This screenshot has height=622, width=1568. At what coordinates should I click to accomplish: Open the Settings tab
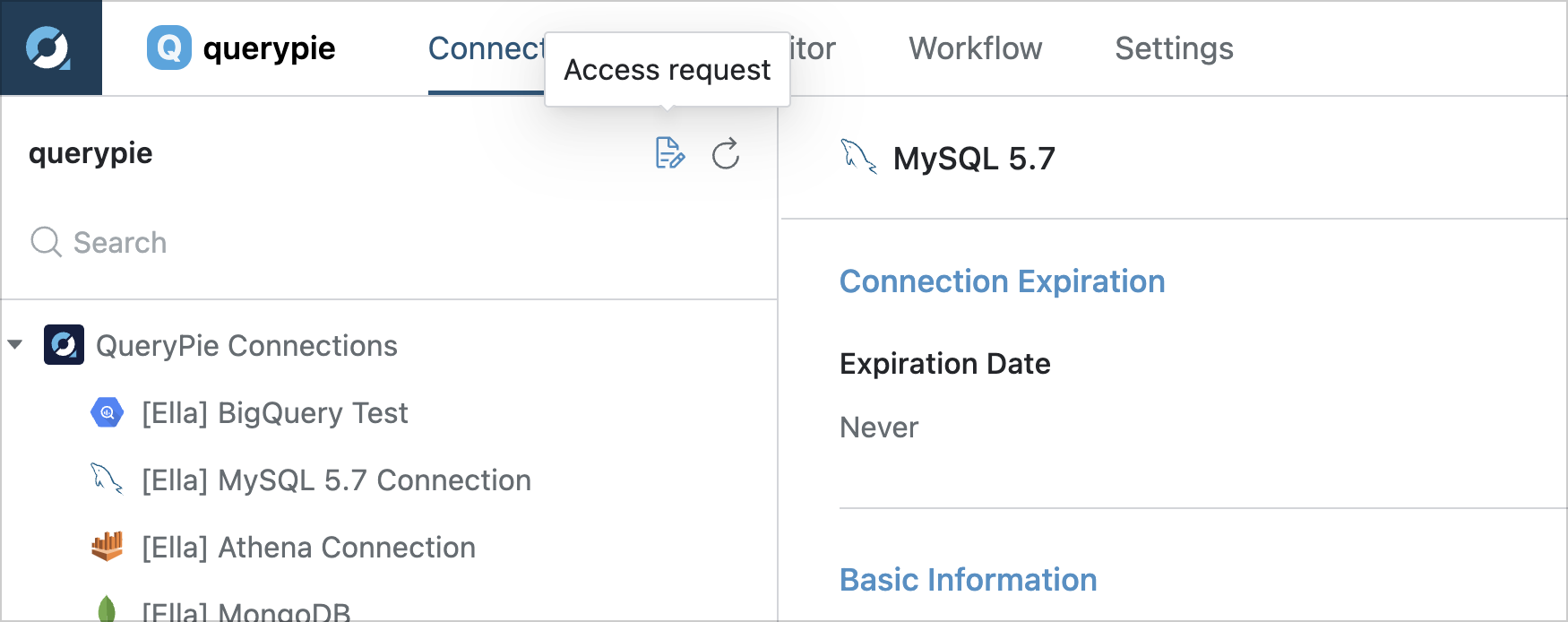click(1174, 48)
